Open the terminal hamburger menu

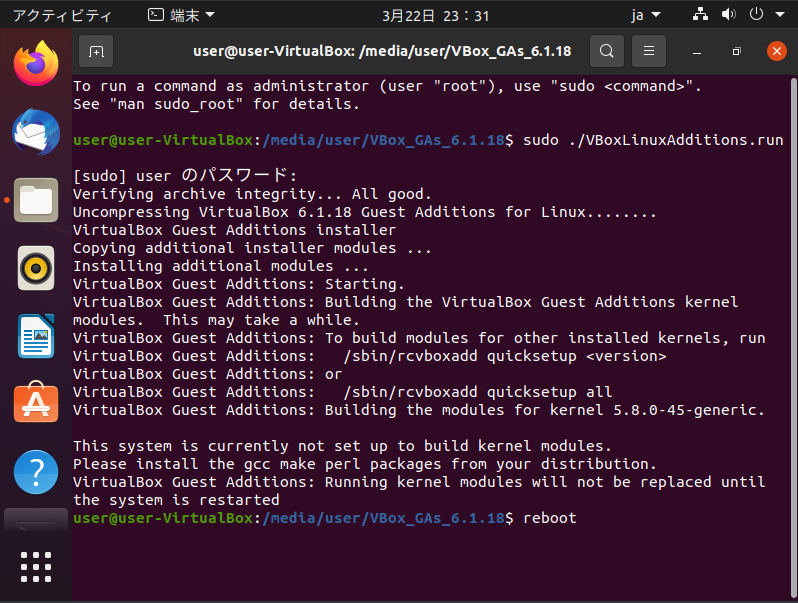(648, 51)
